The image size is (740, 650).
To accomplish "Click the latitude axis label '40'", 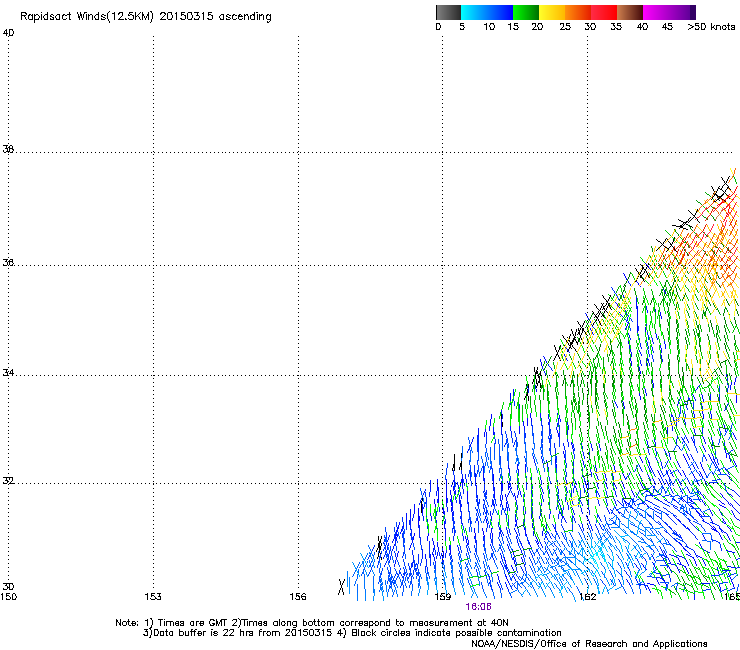I will [x=8, y=33].
